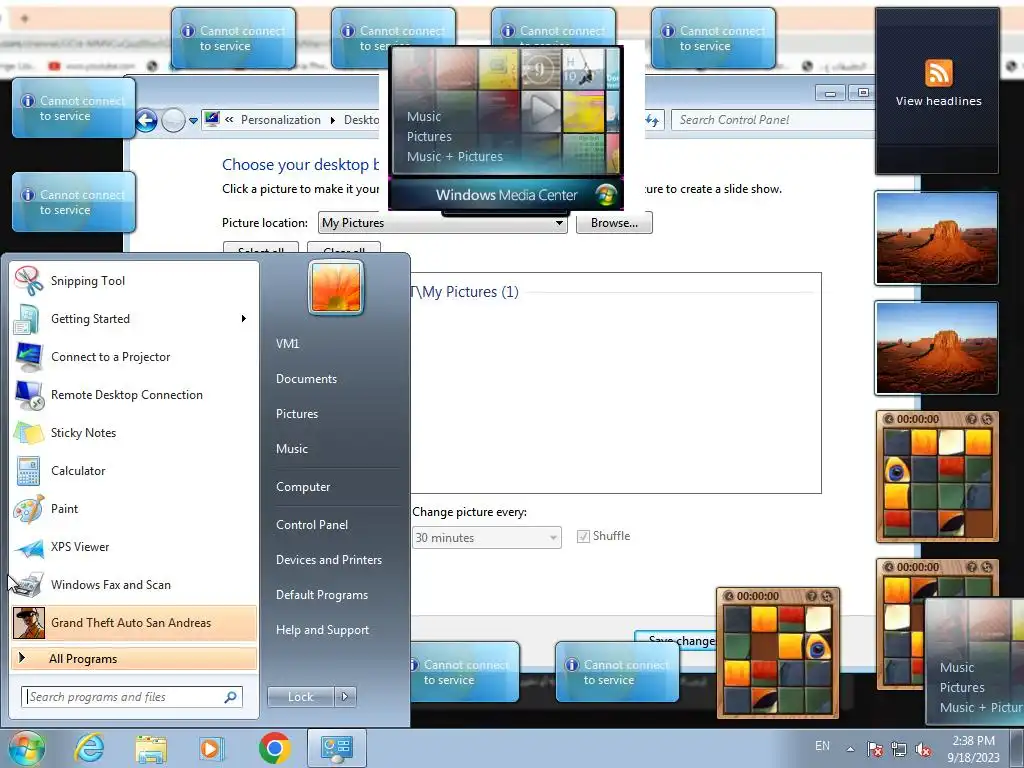Click the user account picture
This screenshot has width=1024, height=768.
coord(336,287)
